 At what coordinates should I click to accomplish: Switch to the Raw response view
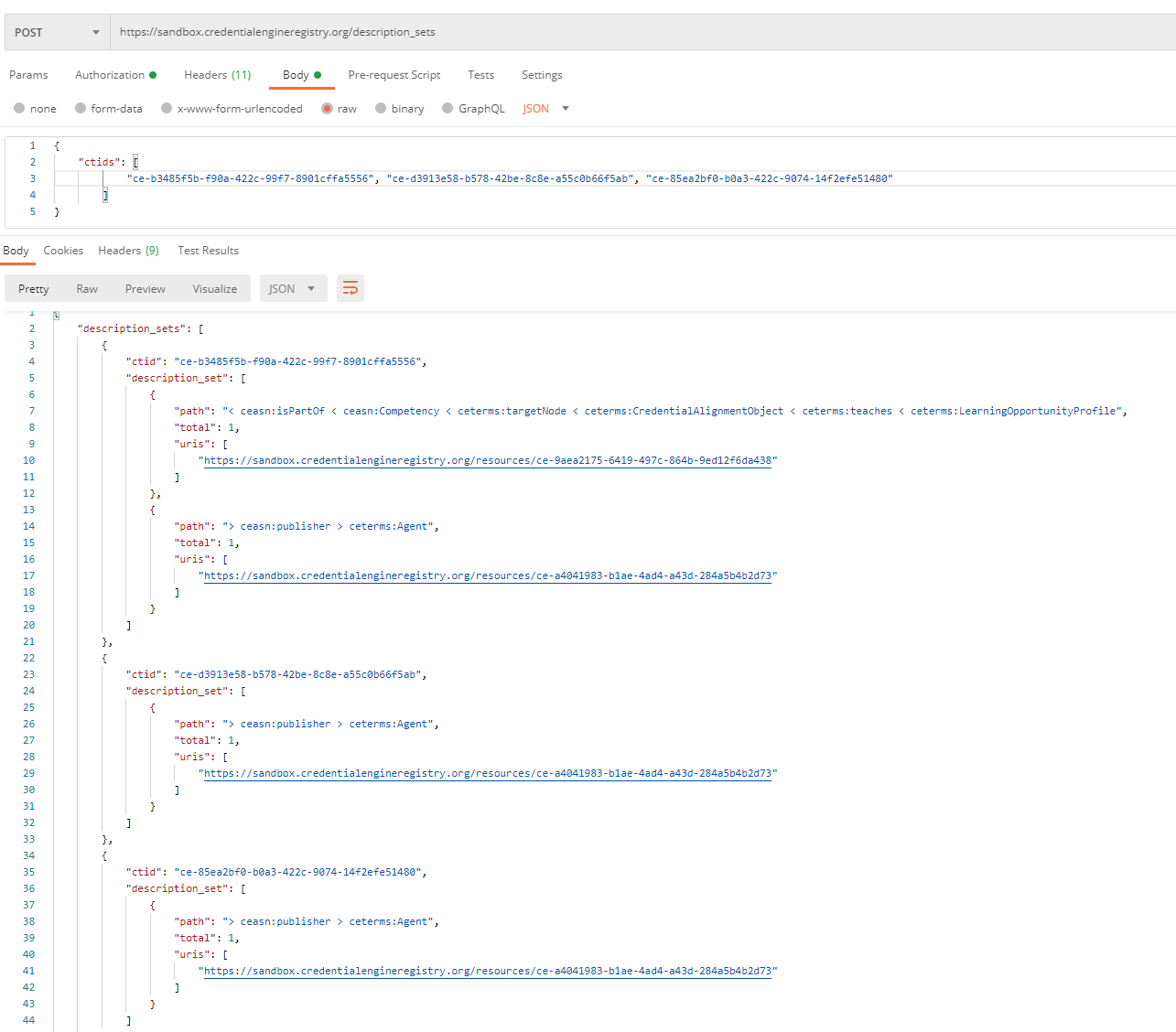(x=87, y=287)
